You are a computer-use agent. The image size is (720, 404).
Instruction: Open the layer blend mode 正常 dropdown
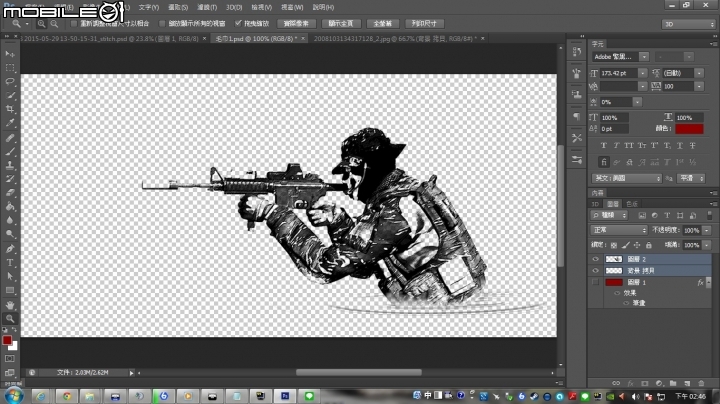point(619,230)
